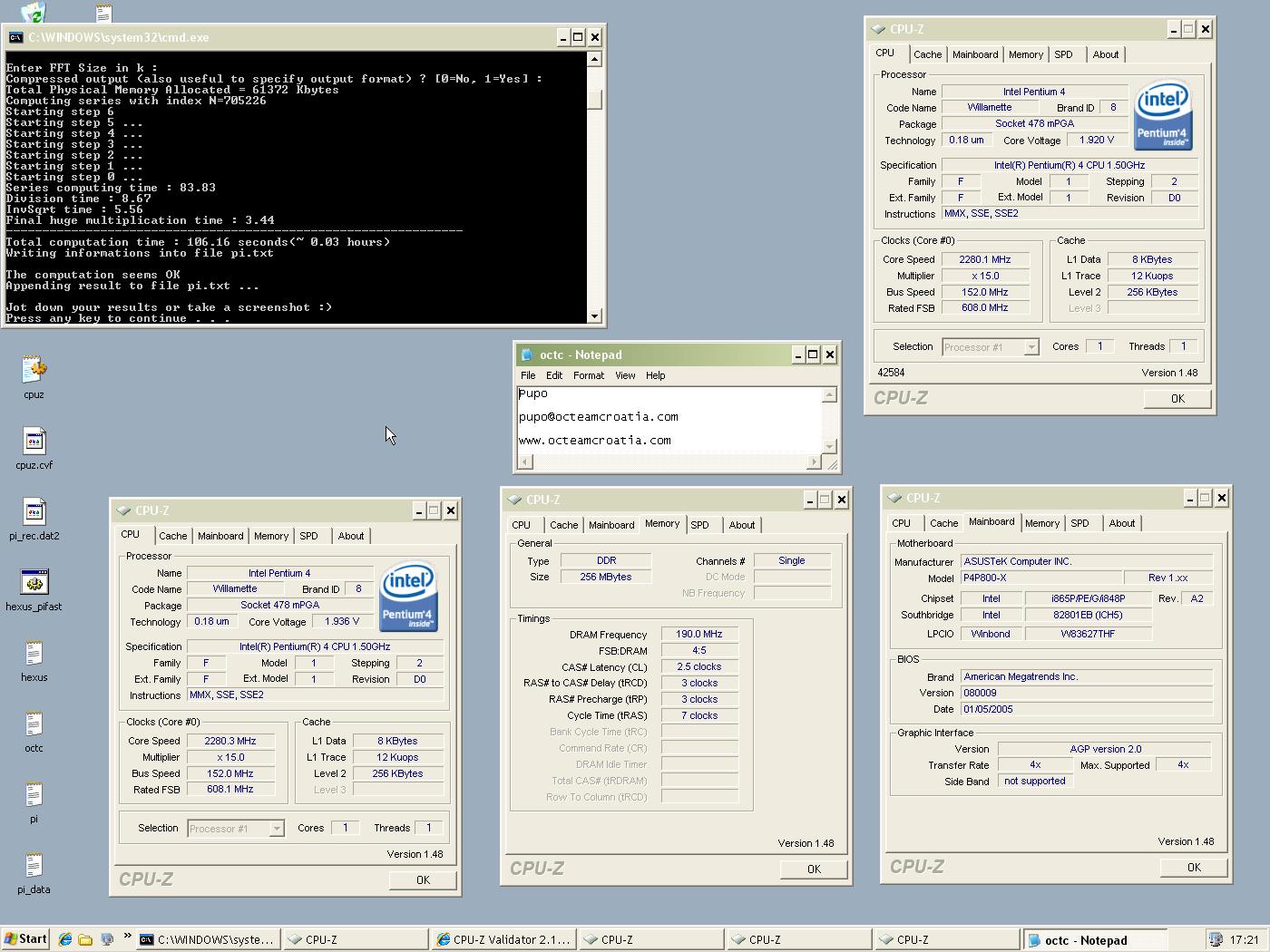The width and height of the screenshot is (1270, 952).
Task: Click the title bar icon of the CPU-Z Mainboard window
Action: [x=894, y=498]
